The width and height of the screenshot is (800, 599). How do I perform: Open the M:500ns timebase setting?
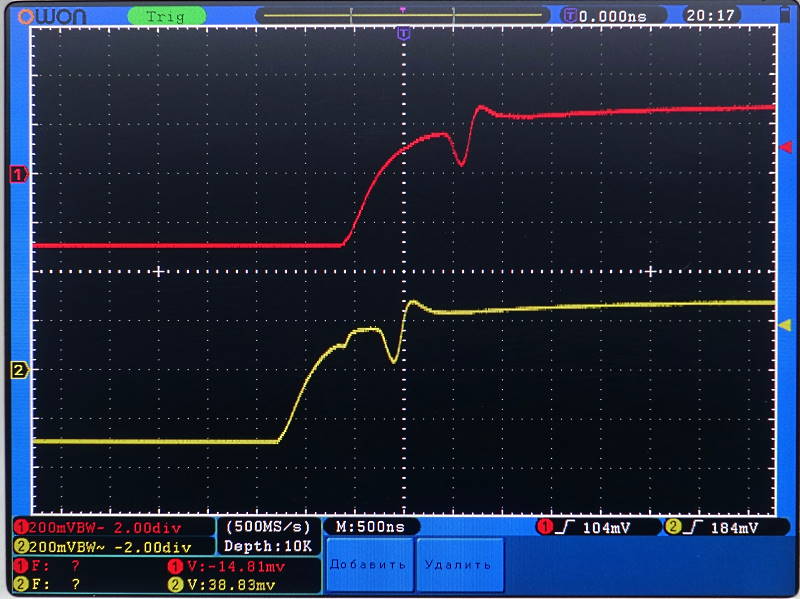[x=370, y=527]
